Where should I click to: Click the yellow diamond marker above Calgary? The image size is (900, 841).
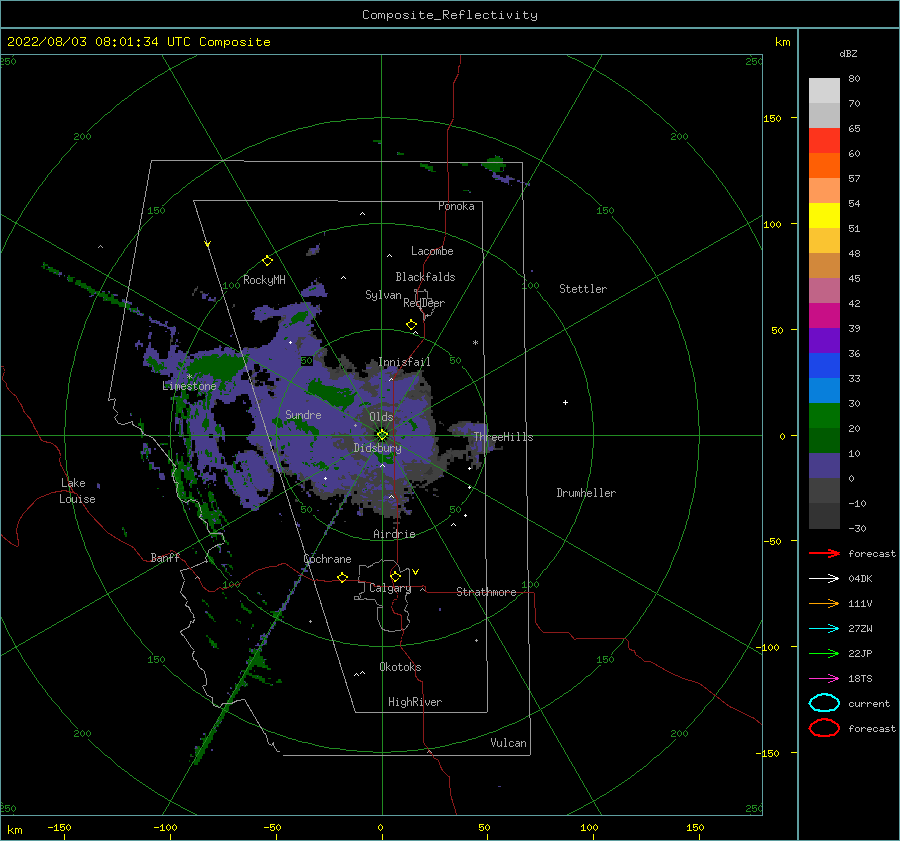395,576
